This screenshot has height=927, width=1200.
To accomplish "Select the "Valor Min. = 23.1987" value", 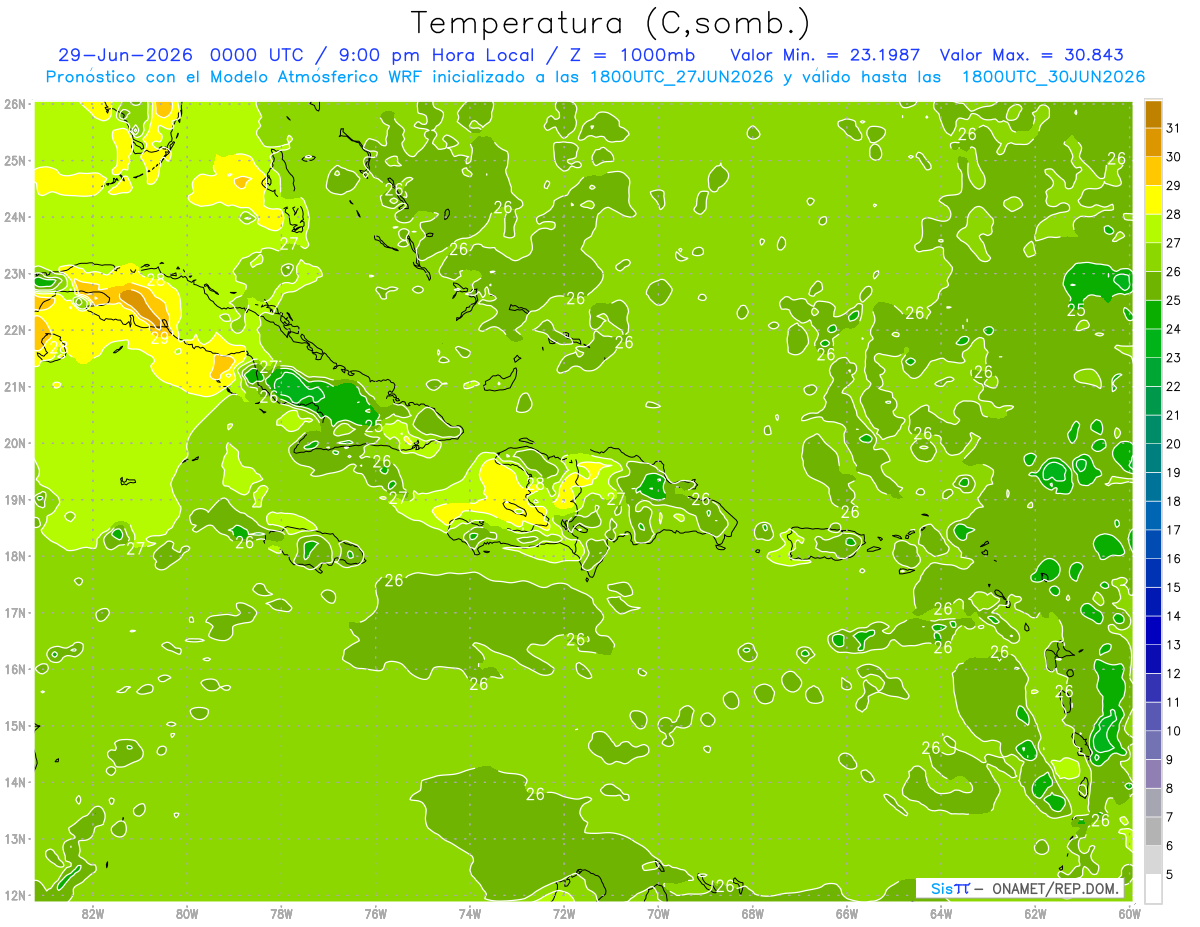I will [826, 55].
